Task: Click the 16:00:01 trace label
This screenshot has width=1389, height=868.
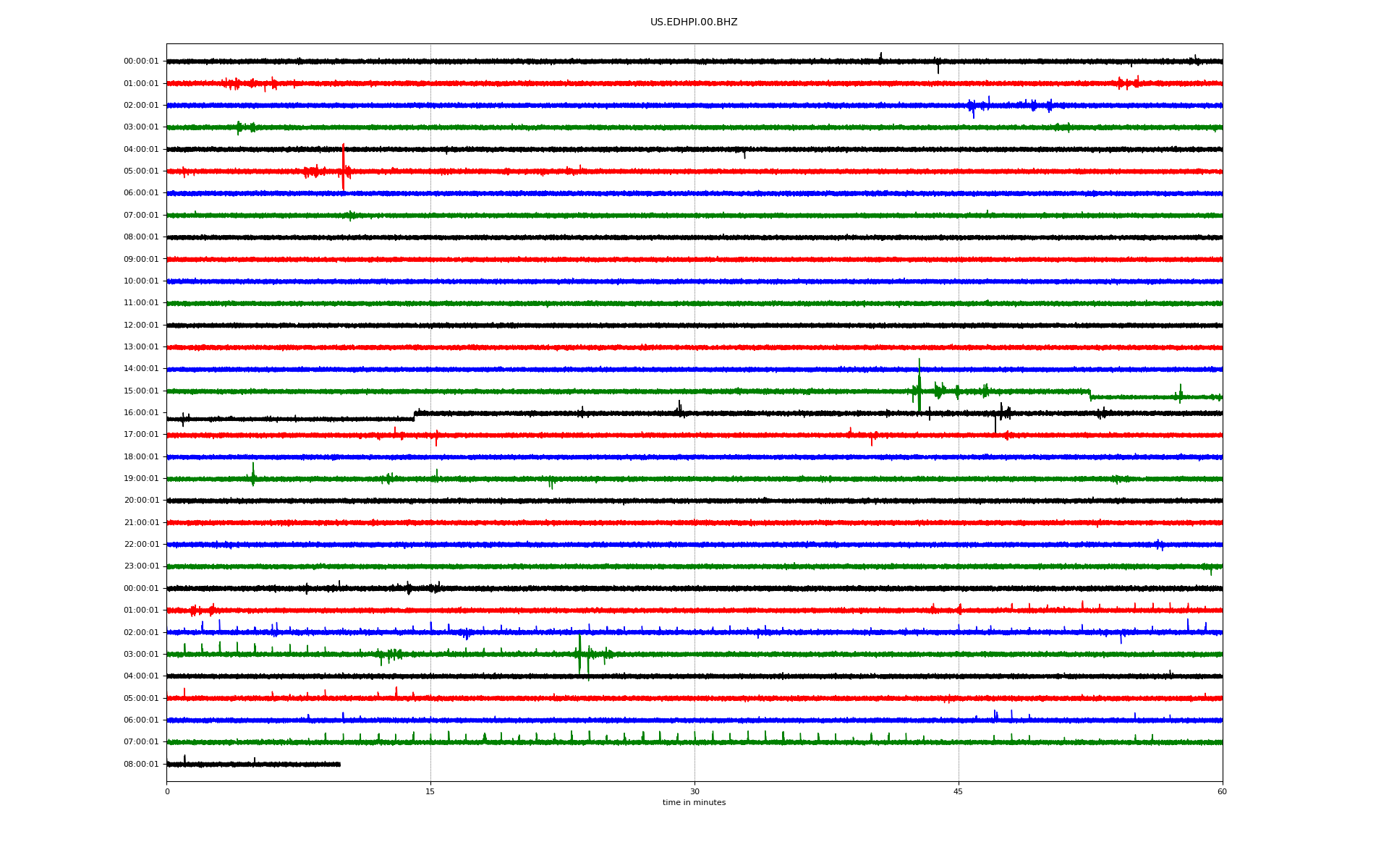Action: coord(141,413)
